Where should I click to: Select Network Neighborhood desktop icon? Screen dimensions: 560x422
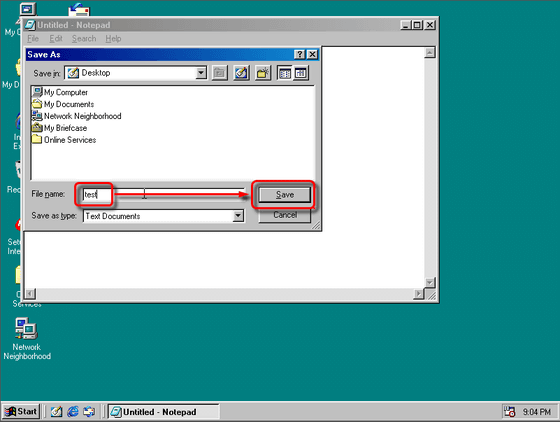point(27,339)
